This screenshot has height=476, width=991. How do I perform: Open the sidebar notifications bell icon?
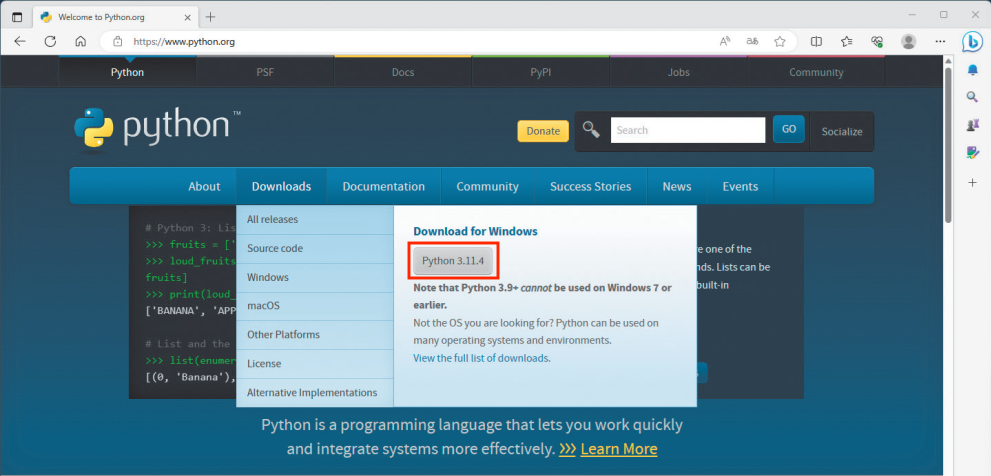tap(973, 70)
